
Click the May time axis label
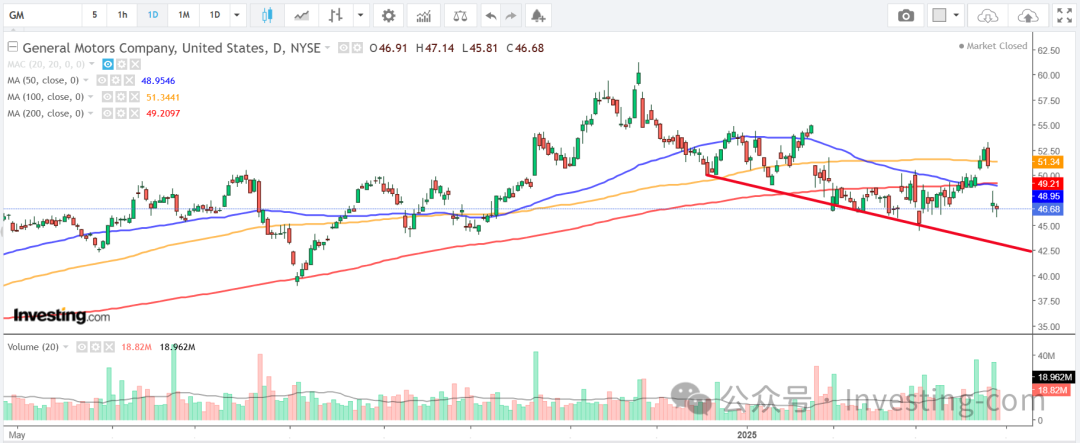19,435
